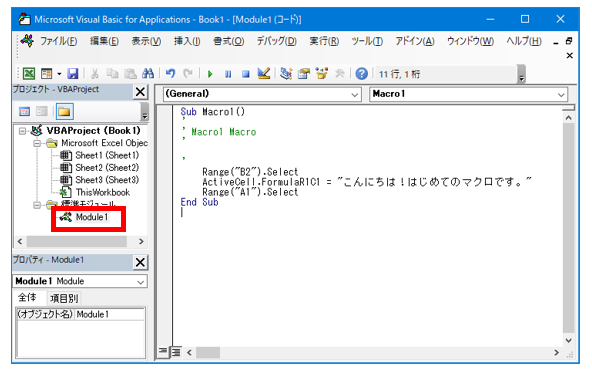592x372 pixels.
Task: Click the Range("B2").Select code line
Action: coord(250,172)
